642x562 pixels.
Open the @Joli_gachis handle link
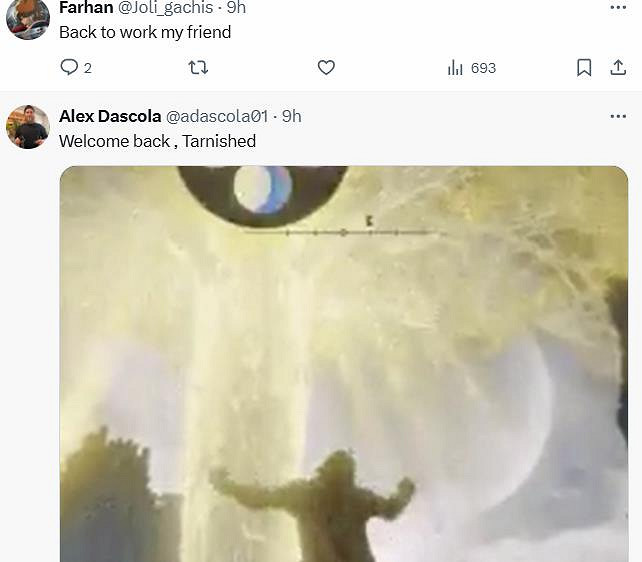[165, 8]
